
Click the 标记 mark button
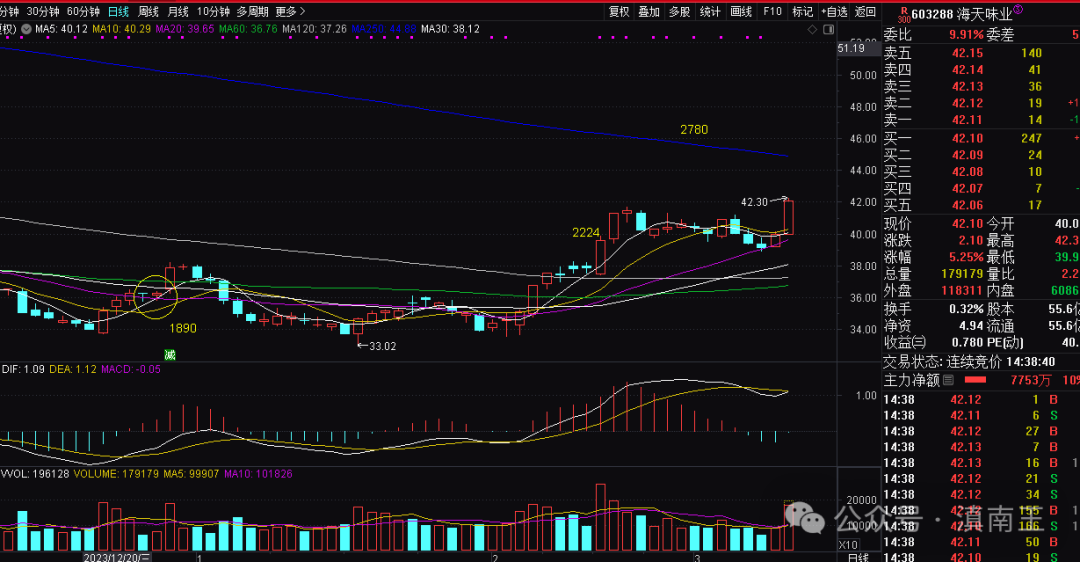(802, 12)
